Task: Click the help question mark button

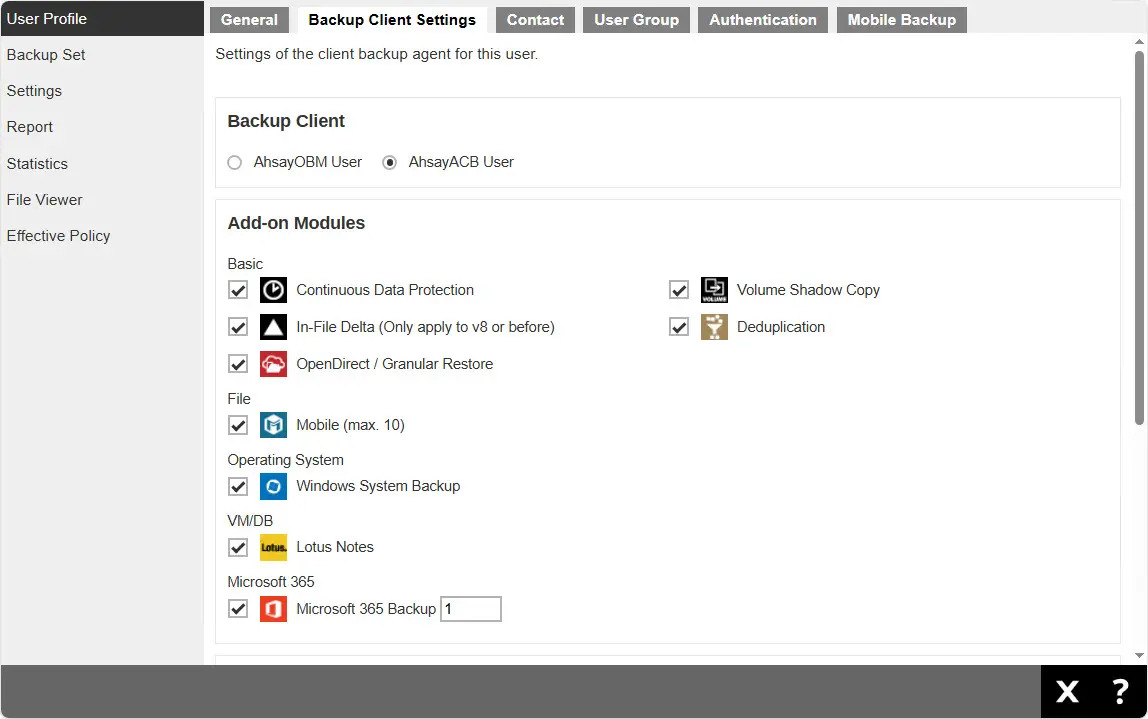Action: [x=1120, y=691]
